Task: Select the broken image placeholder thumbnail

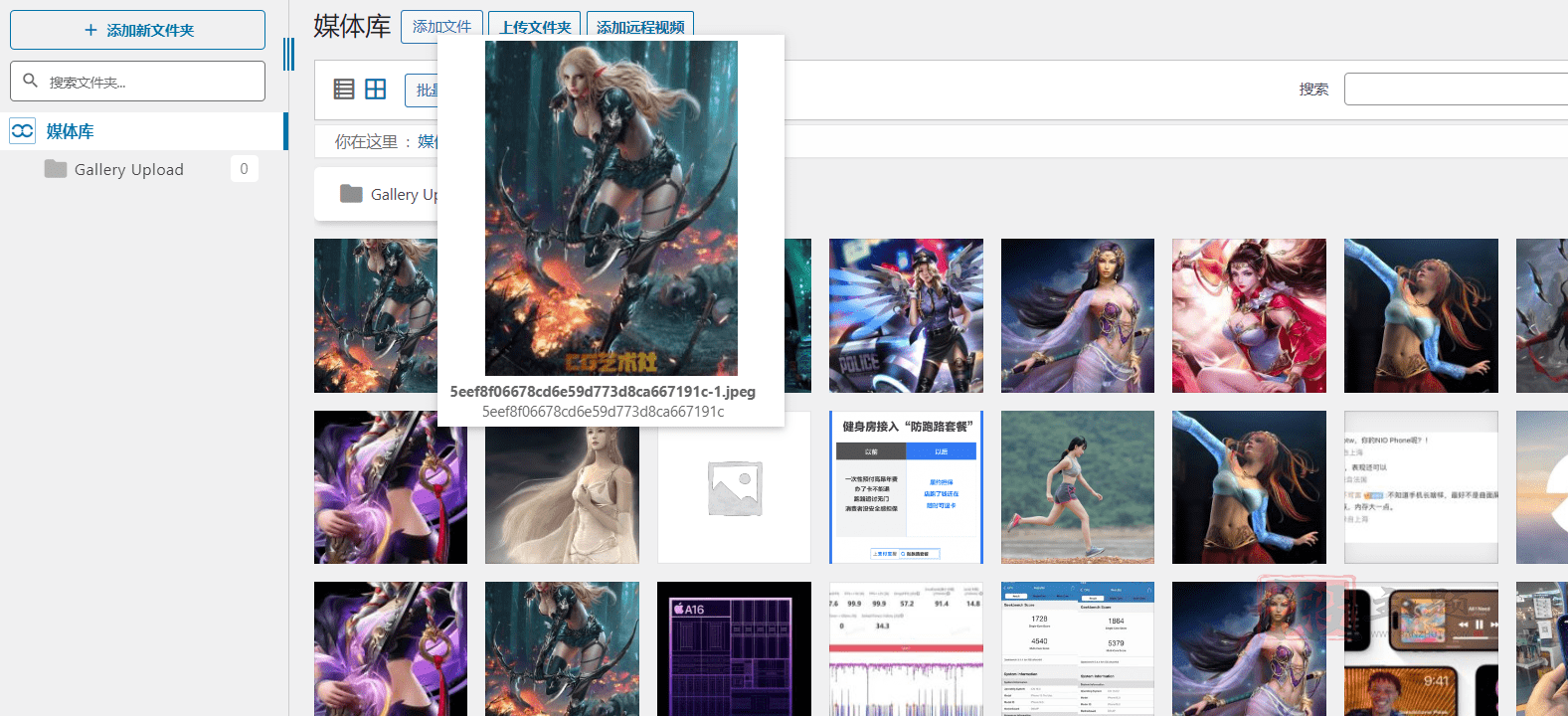Action: click(734, 487)
